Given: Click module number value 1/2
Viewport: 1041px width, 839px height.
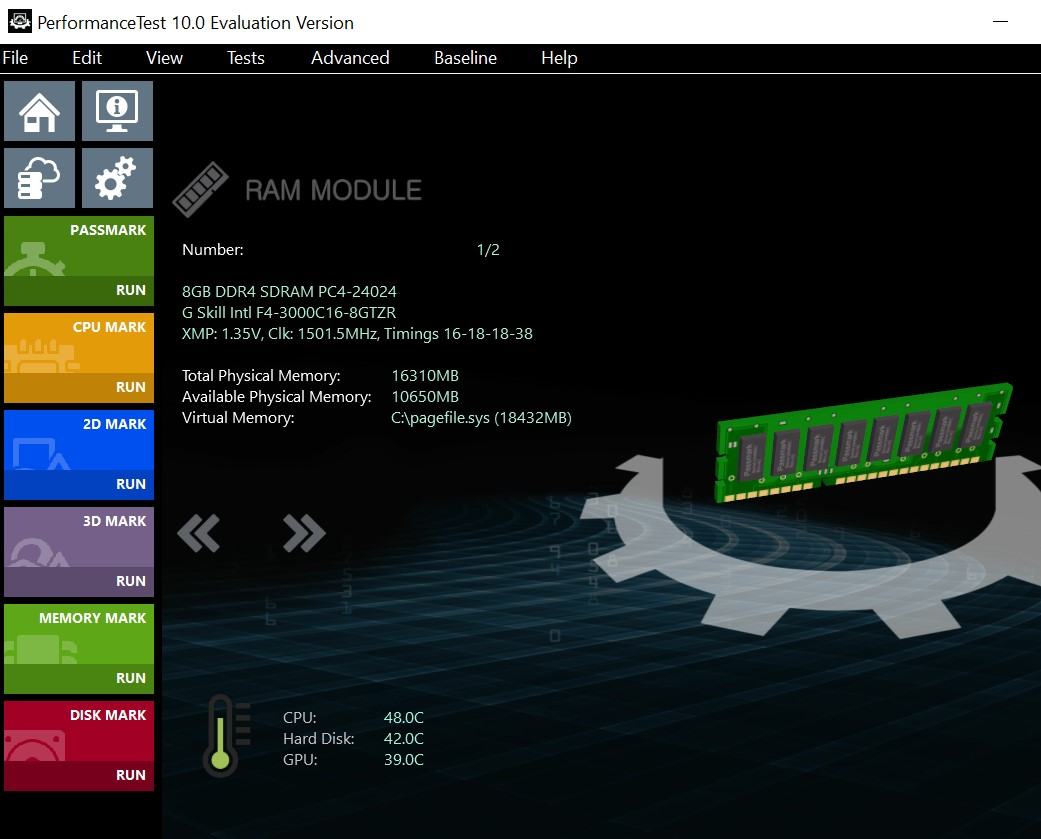Looking at the screenshot, I should [488, 250].
